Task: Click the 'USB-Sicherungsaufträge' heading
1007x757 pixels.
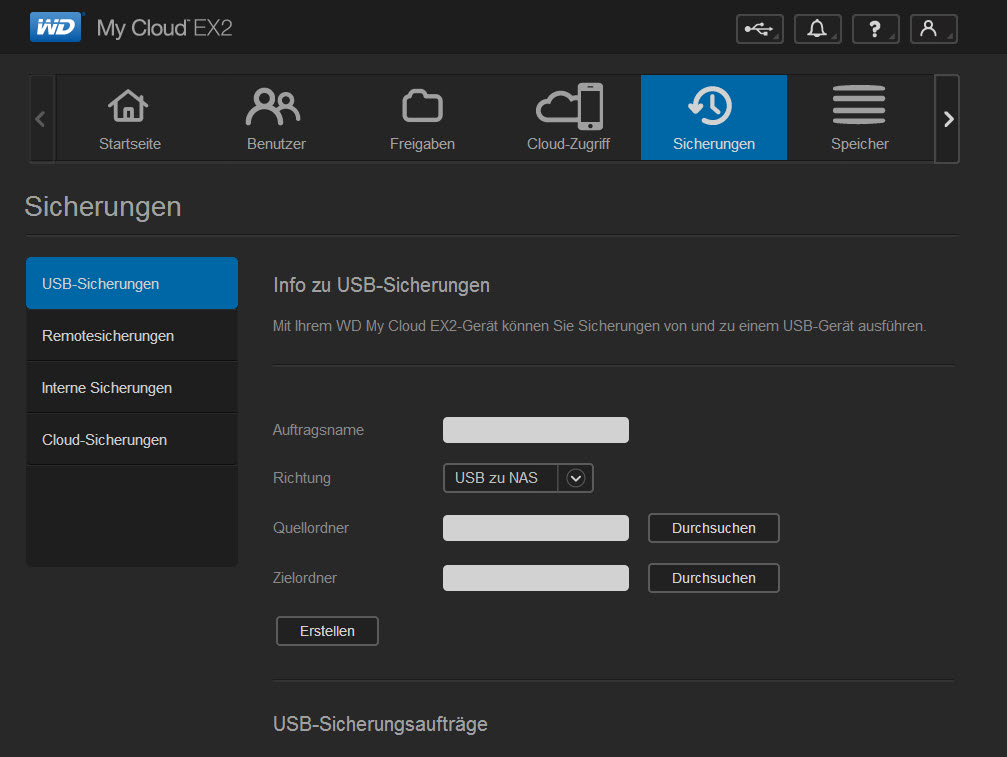Action: [380, 724]
